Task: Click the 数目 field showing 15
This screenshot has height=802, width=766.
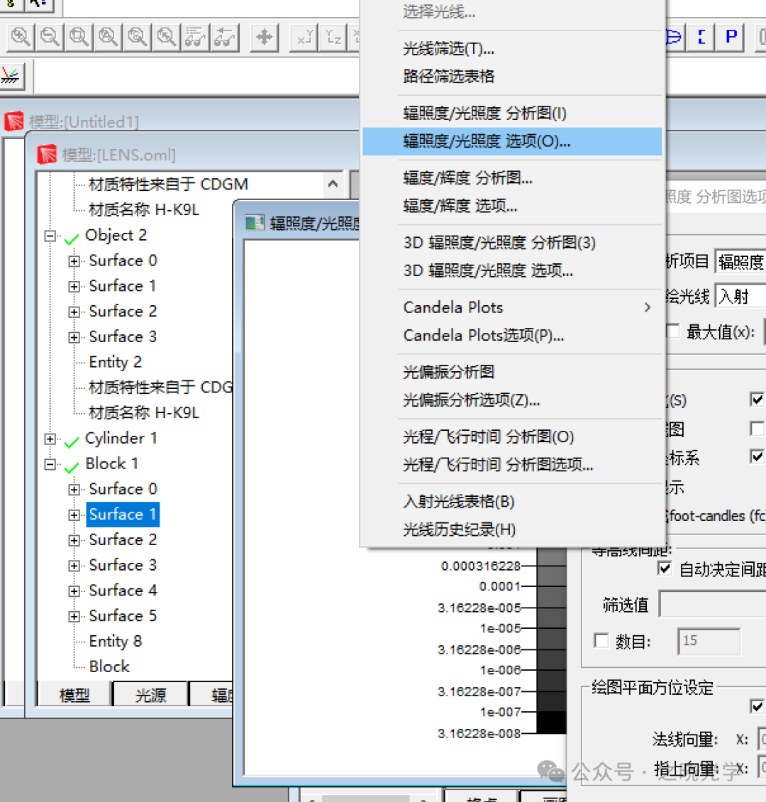Action: coord(709,641)
